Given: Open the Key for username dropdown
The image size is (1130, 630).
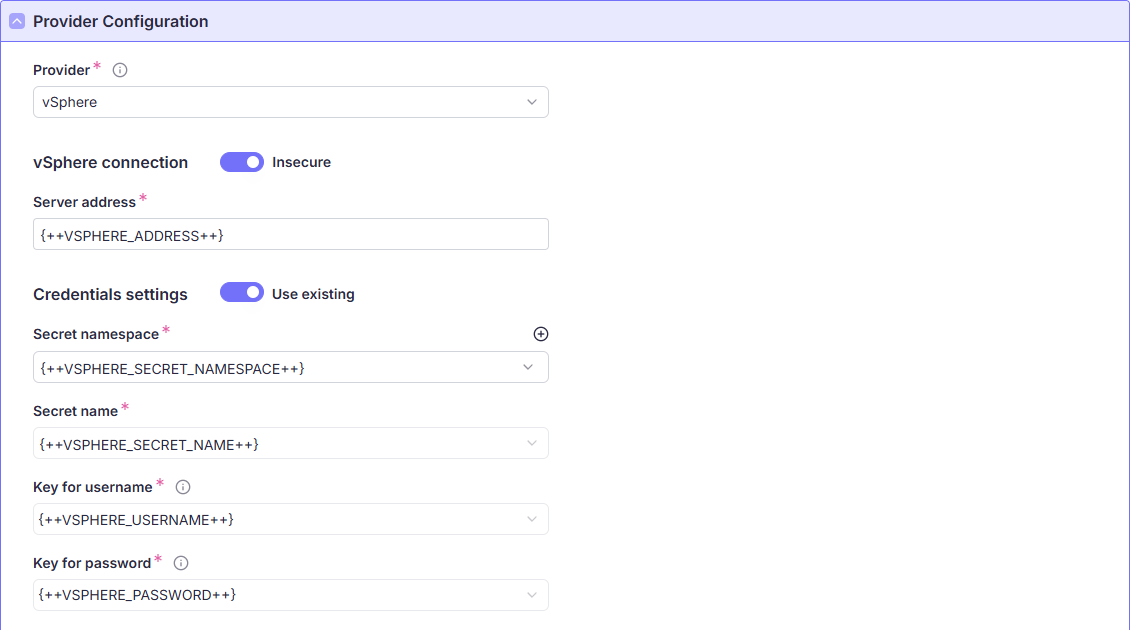Looking at the screenshot, I should point(290,520).
